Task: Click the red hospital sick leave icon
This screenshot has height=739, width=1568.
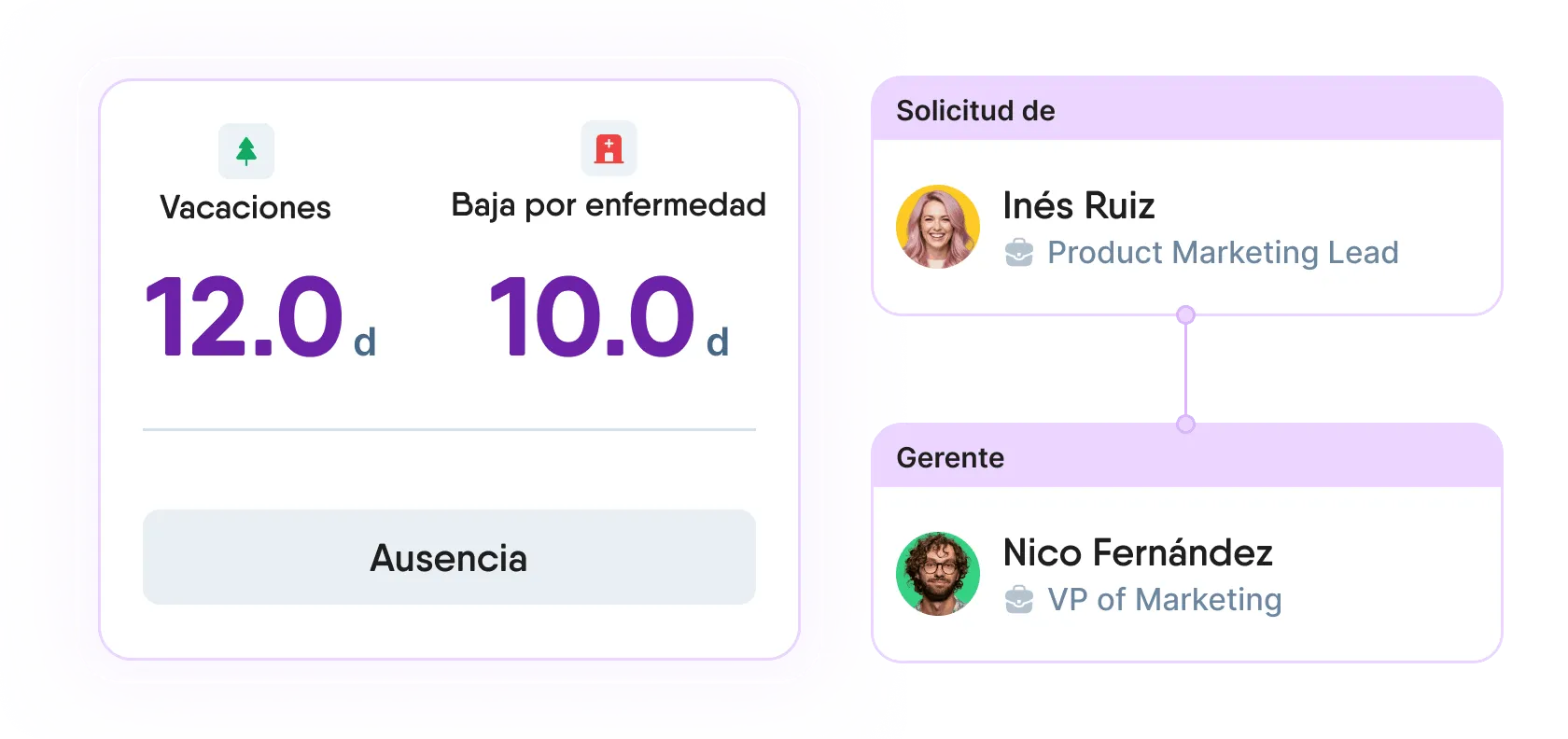Action: coord(609,148)
